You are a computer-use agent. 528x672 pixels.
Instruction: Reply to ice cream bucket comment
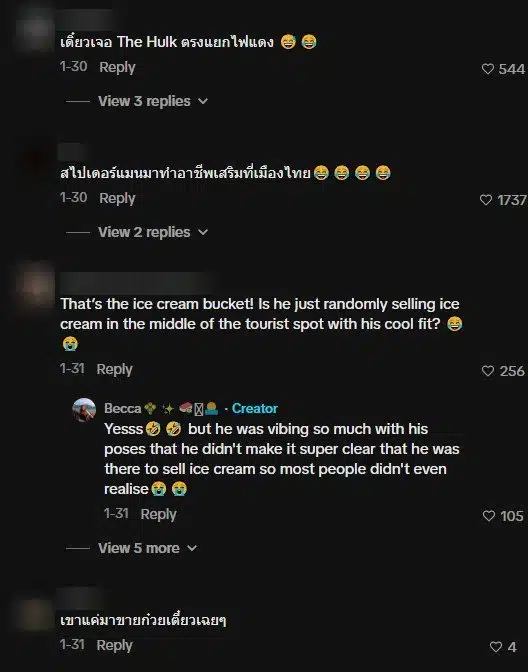114,369
